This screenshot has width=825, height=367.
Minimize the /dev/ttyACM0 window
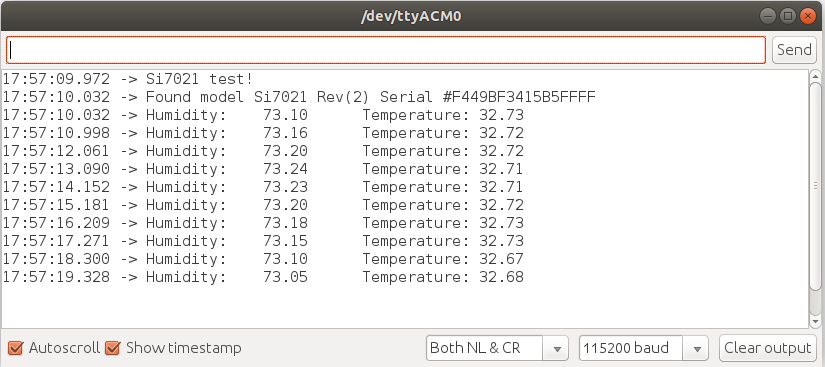769,16
